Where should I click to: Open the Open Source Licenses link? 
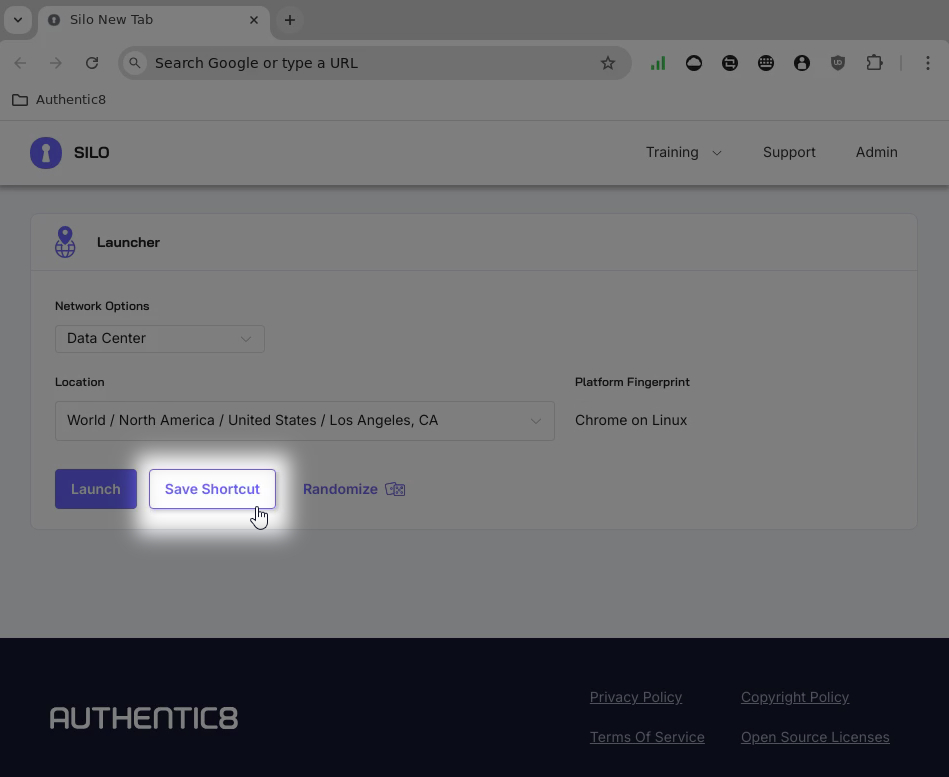tap(815, 737)
